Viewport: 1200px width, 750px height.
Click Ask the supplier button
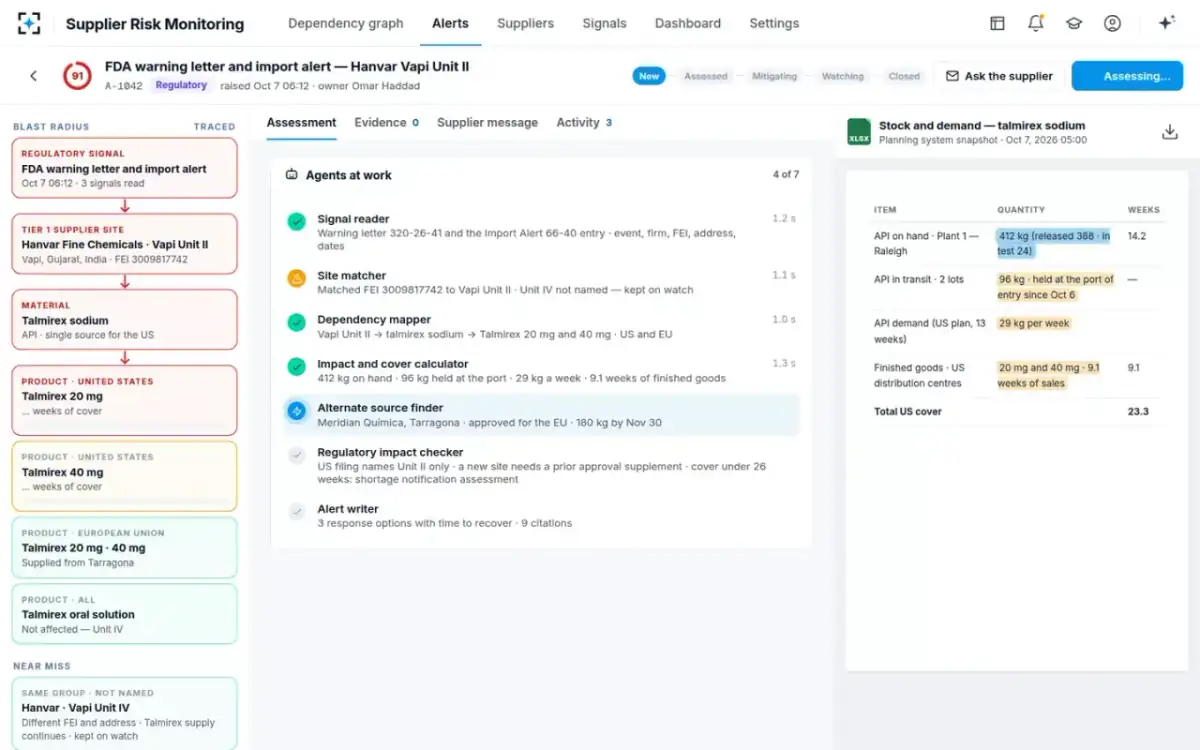coord(999,76)
